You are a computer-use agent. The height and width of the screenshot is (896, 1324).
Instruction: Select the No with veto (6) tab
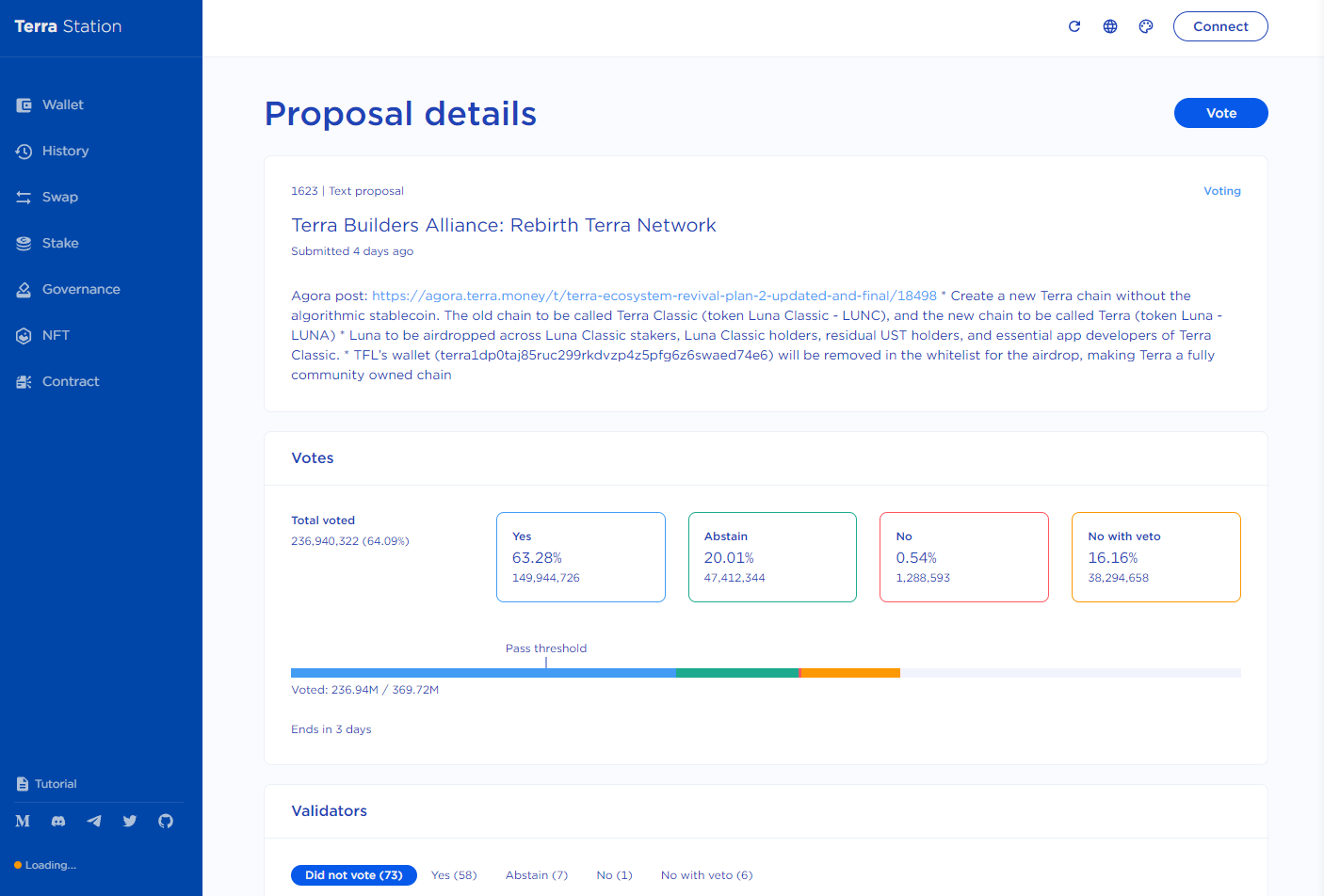click(x=706, y=875)
